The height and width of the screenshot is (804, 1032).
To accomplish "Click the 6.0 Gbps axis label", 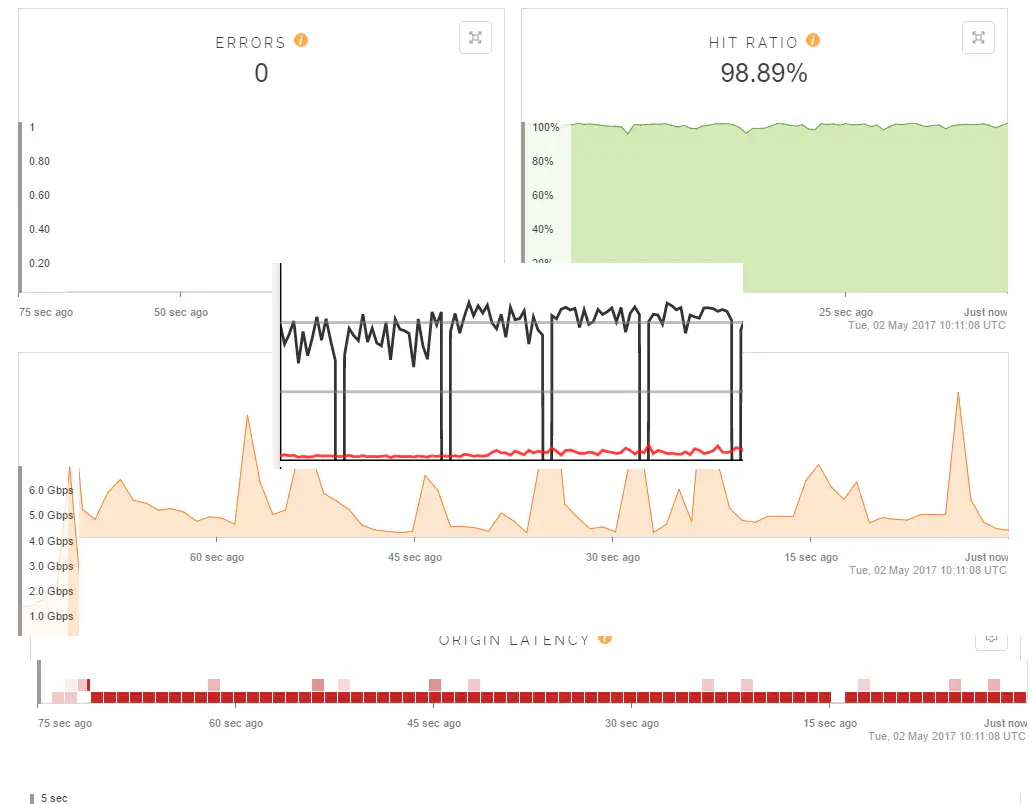I will pyautogui.click(x=50, y=490).
